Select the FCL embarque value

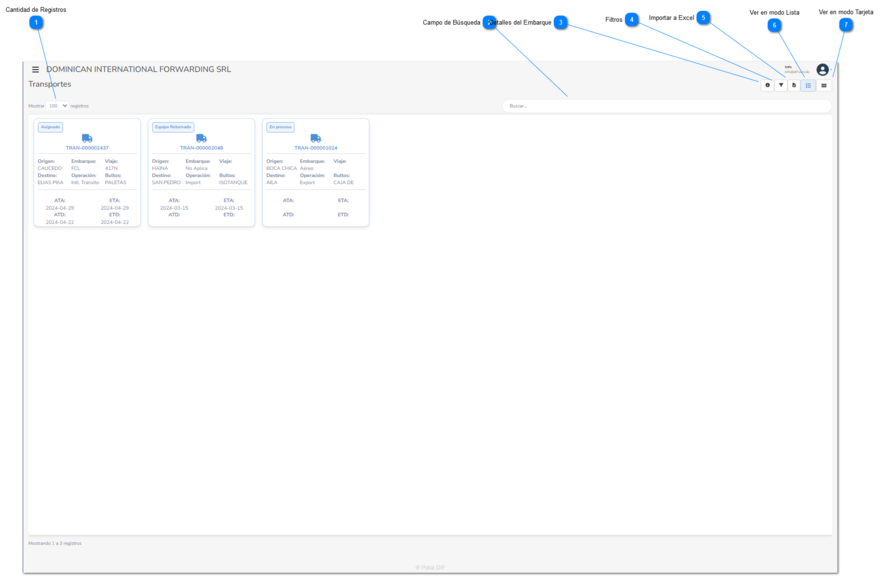75,168
